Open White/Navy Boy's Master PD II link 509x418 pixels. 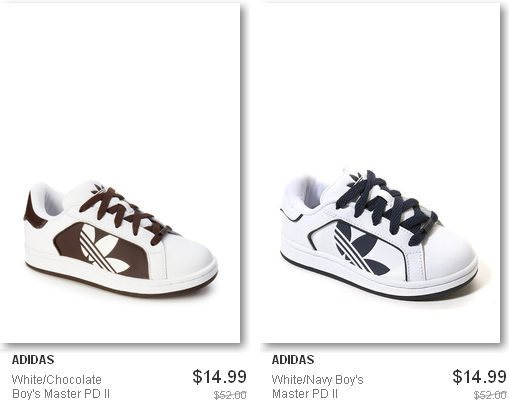click(317, 387)
